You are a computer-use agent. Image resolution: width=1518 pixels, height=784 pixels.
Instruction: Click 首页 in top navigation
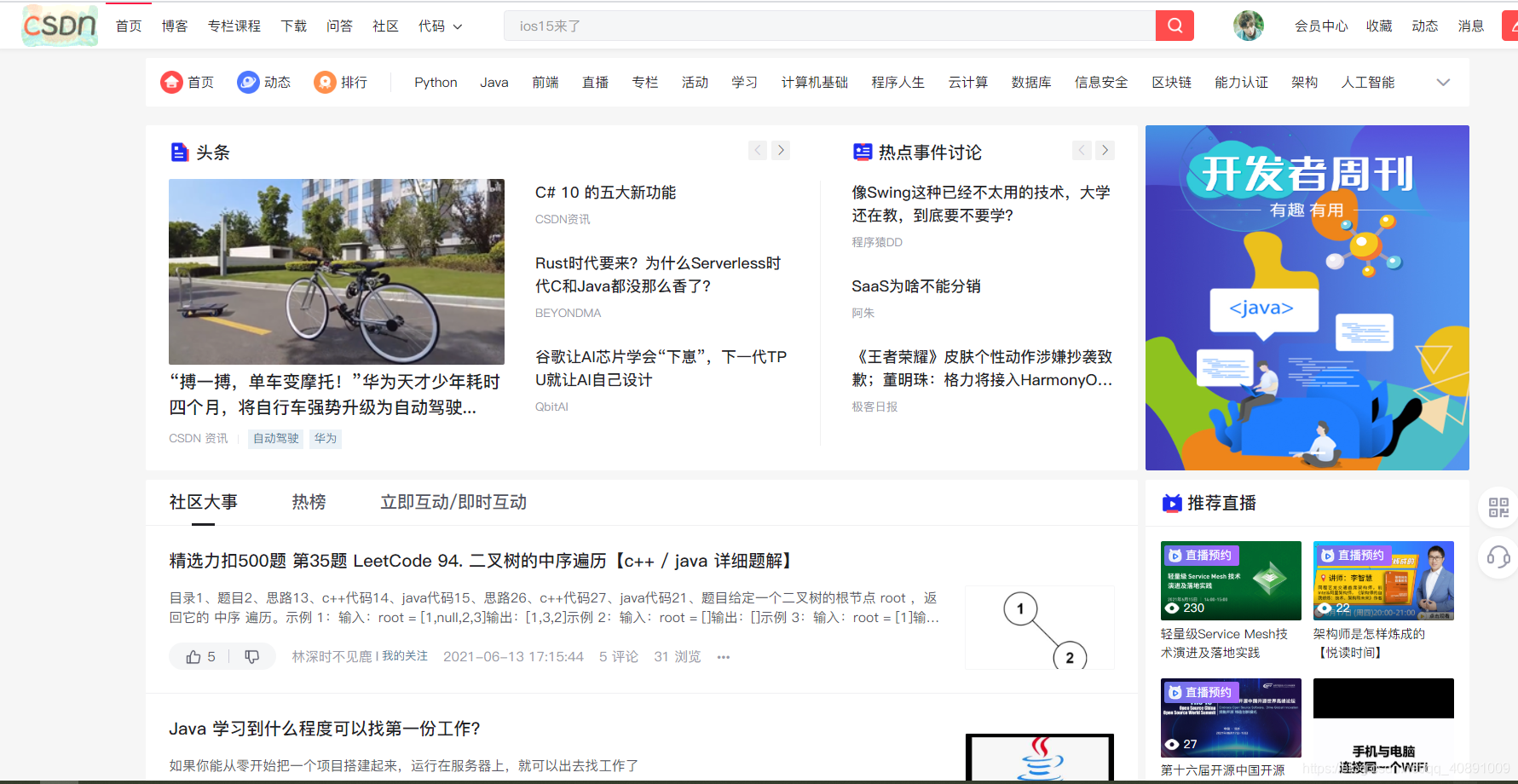coord(129,26)
